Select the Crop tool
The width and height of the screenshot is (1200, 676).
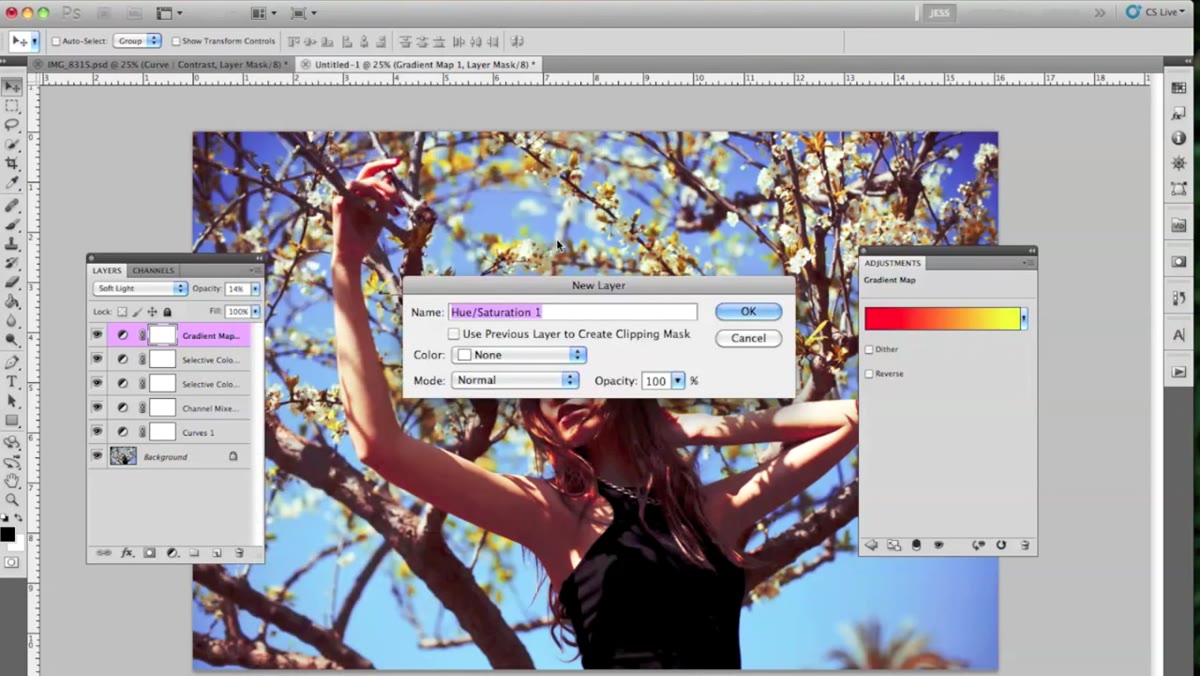pyautogui.click(x=12, y=164)
